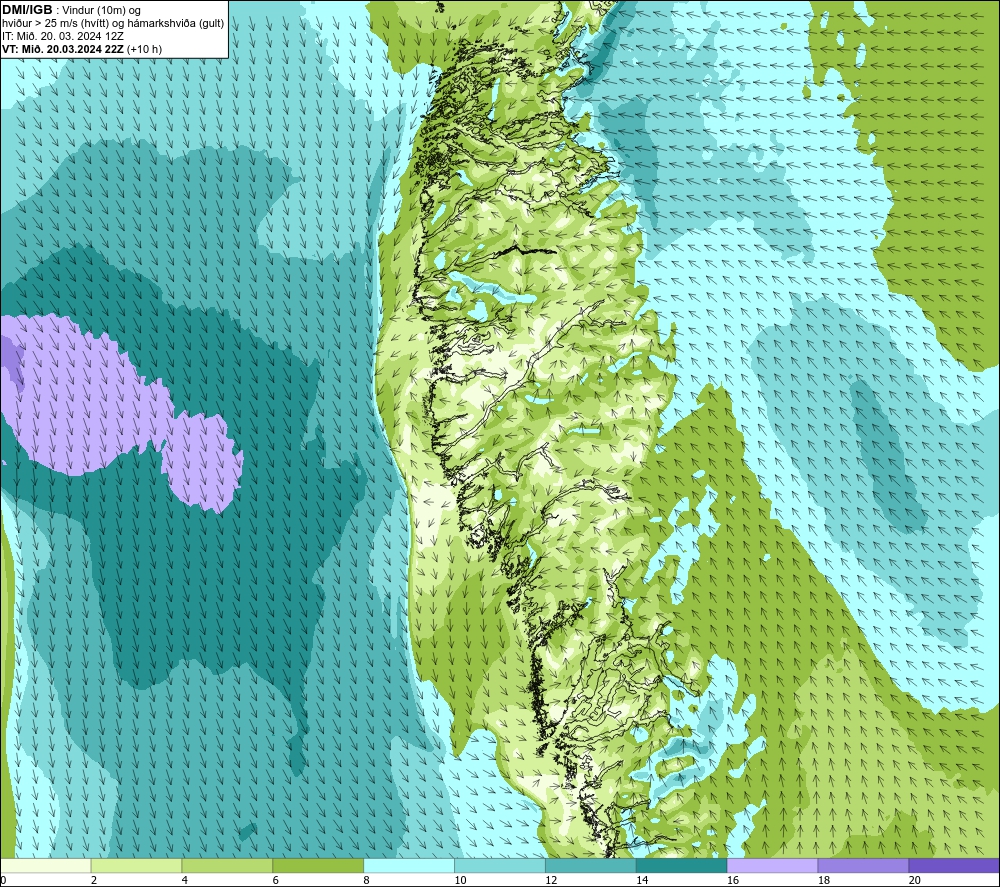Click the 2–4 m/s light green swatch
The image size is (1000, 887).
(136, 866)
